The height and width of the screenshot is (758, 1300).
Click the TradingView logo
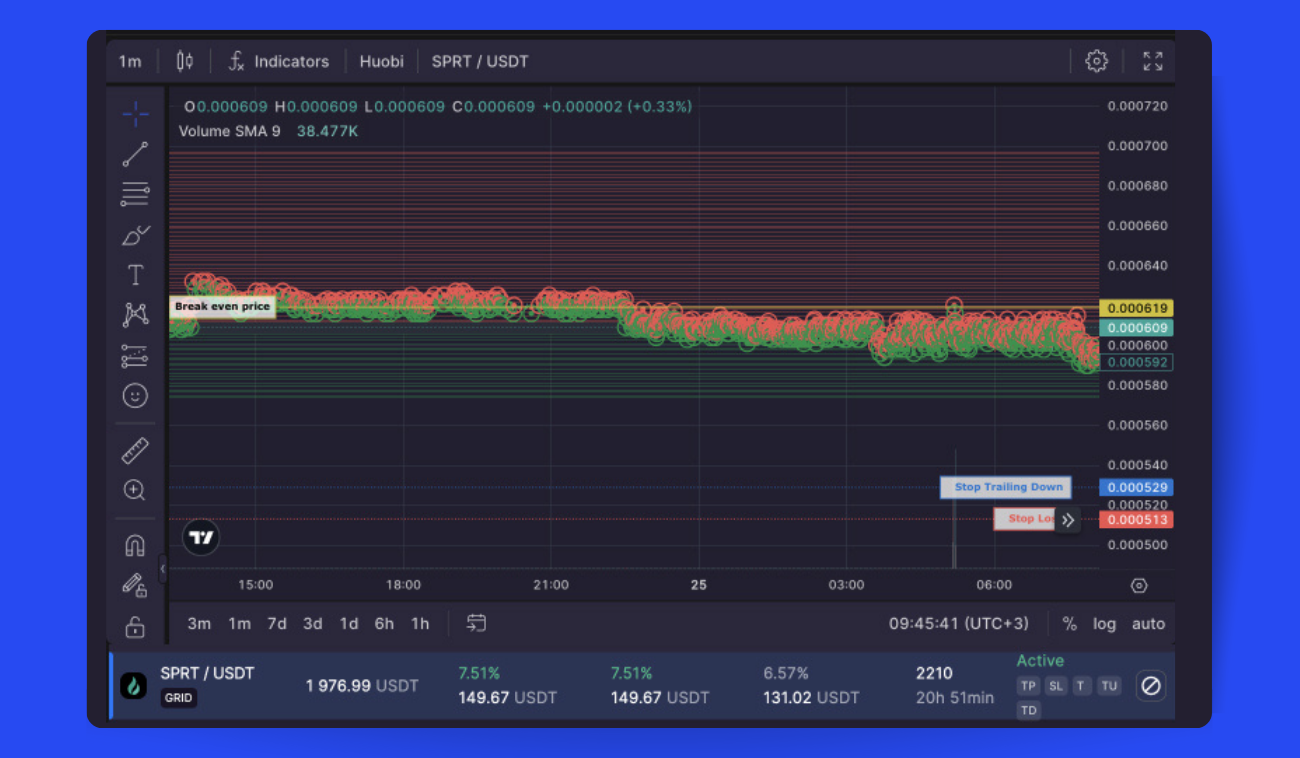pyautogui.click(x=202, y=537)
